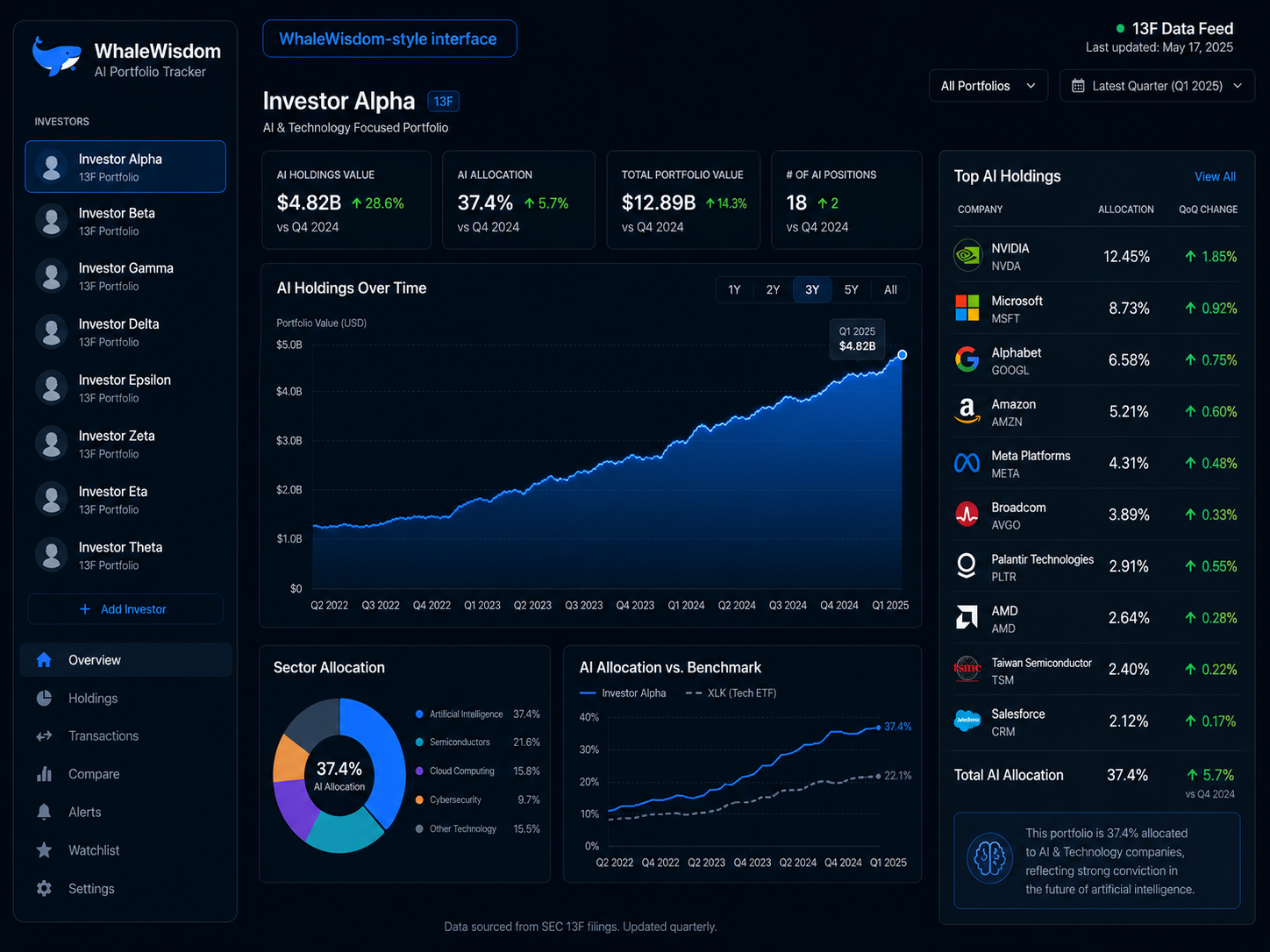
Task: Click the Microsoft logo icon
Action: coord(967,308)
